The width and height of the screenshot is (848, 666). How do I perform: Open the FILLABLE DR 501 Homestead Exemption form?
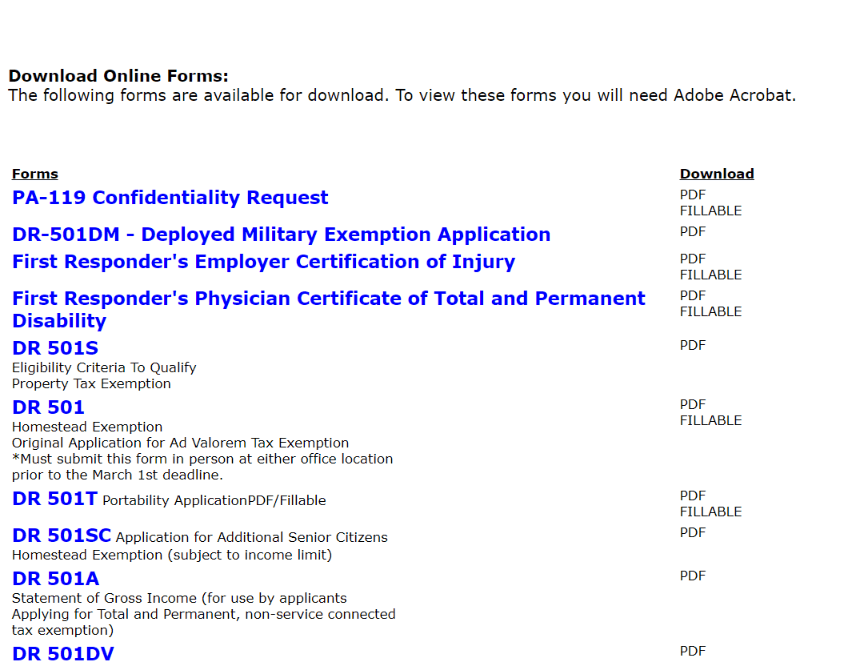pos(711,421)
